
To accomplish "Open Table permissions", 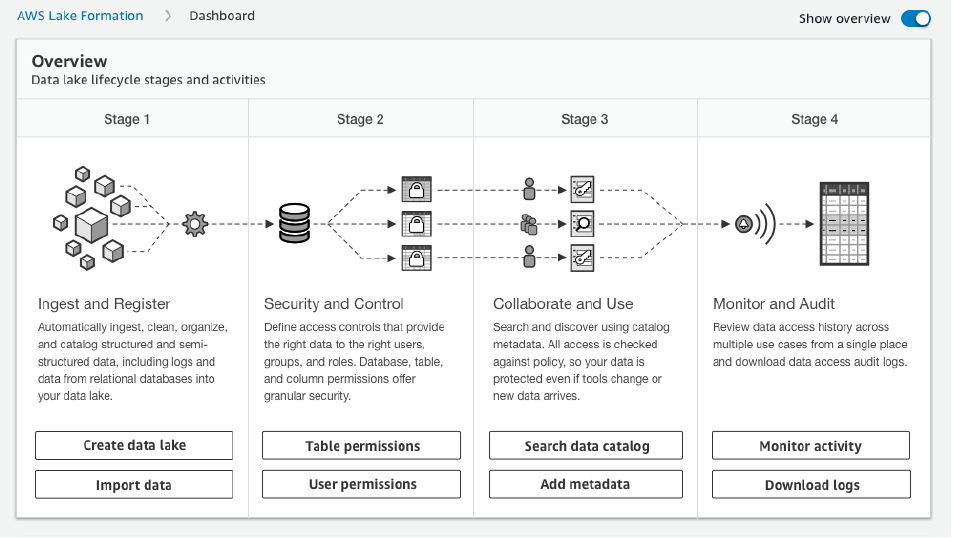I will pyautogui.click(x=361, y=446).
